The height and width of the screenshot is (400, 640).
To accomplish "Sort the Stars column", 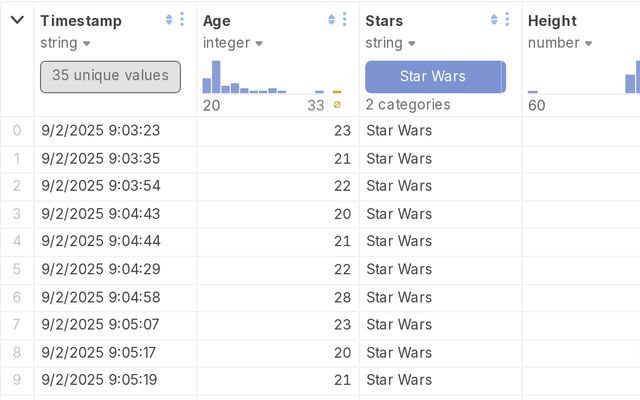I will tap(494, 20).
